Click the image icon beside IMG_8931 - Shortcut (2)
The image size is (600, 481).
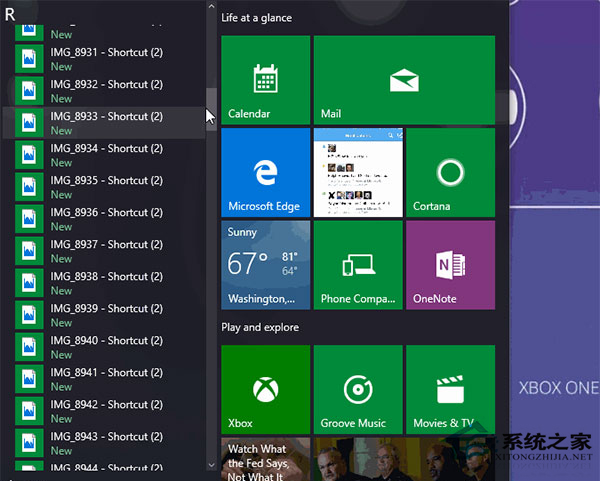pos(29,59)
